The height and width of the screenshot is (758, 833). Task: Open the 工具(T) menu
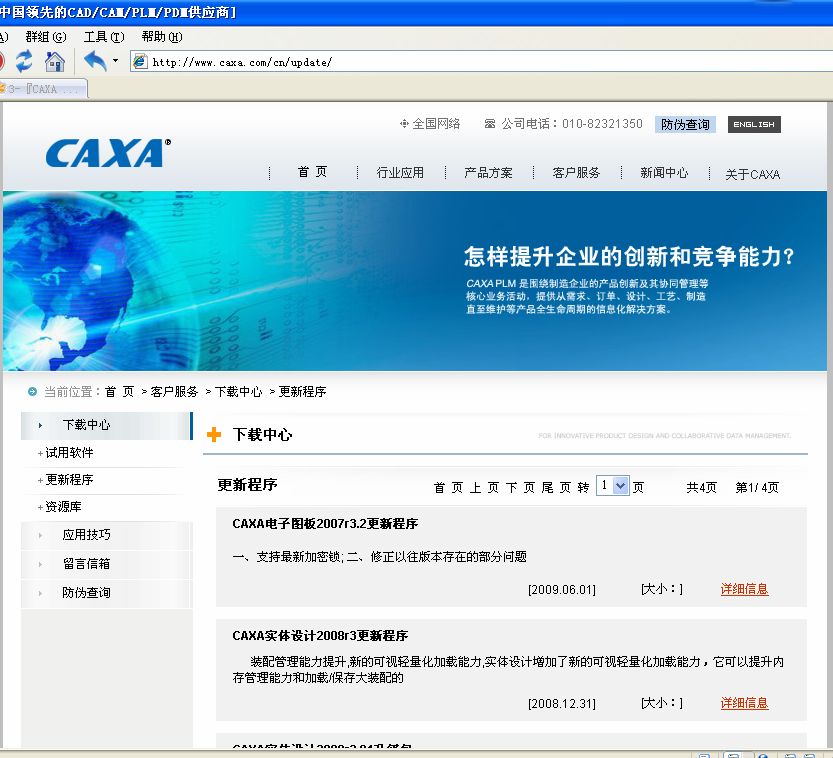tap(104, 37)
